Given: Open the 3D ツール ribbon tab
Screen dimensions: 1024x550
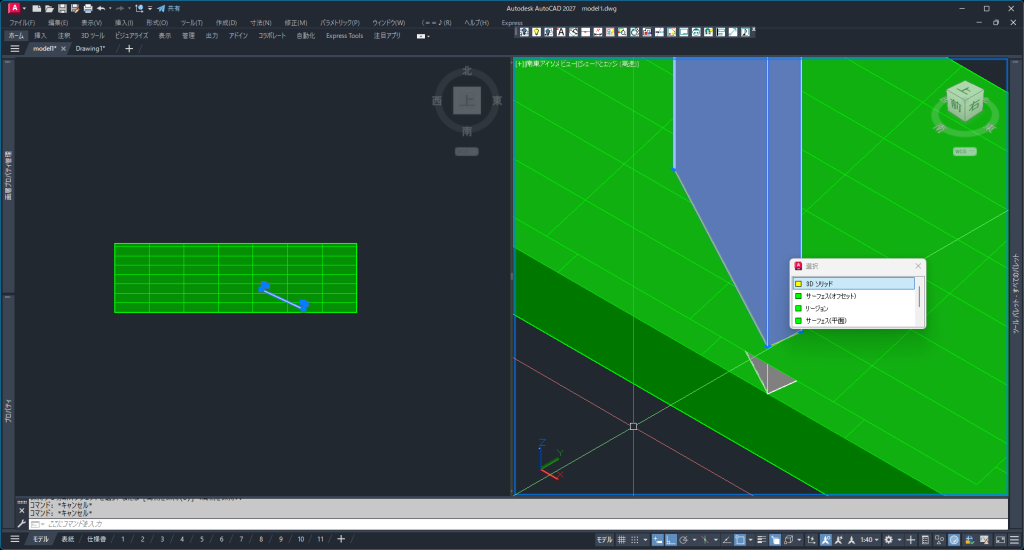Looking at the screenshot, I should (93, 35).
